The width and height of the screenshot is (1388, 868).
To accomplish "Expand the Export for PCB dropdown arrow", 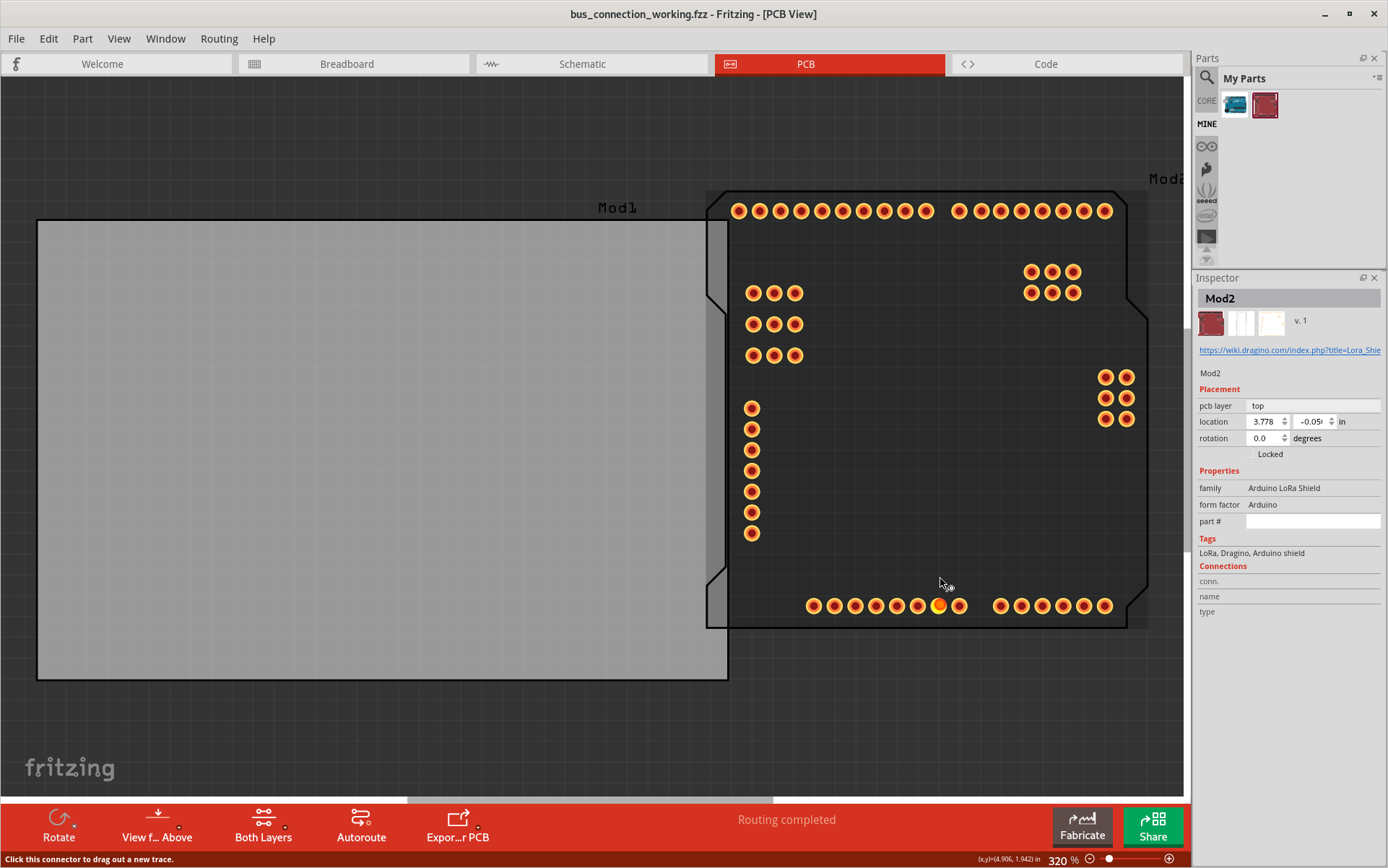I will [478, 828].
